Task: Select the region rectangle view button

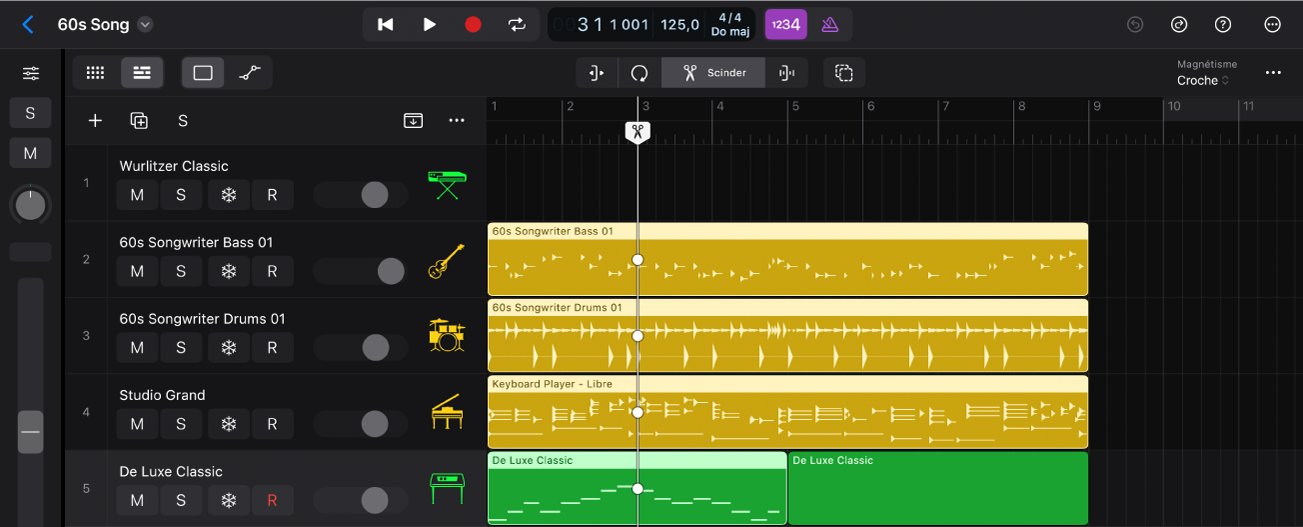Action: tap(203, 73)
